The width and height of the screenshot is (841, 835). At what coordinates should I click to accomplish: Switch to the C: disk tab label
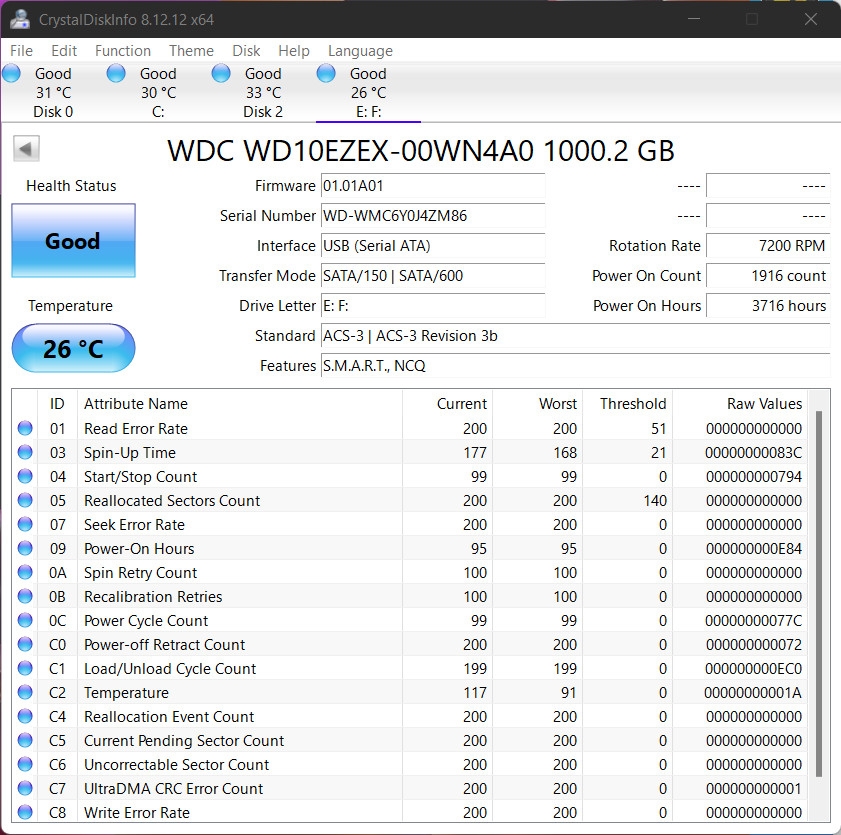pos(158,112)
